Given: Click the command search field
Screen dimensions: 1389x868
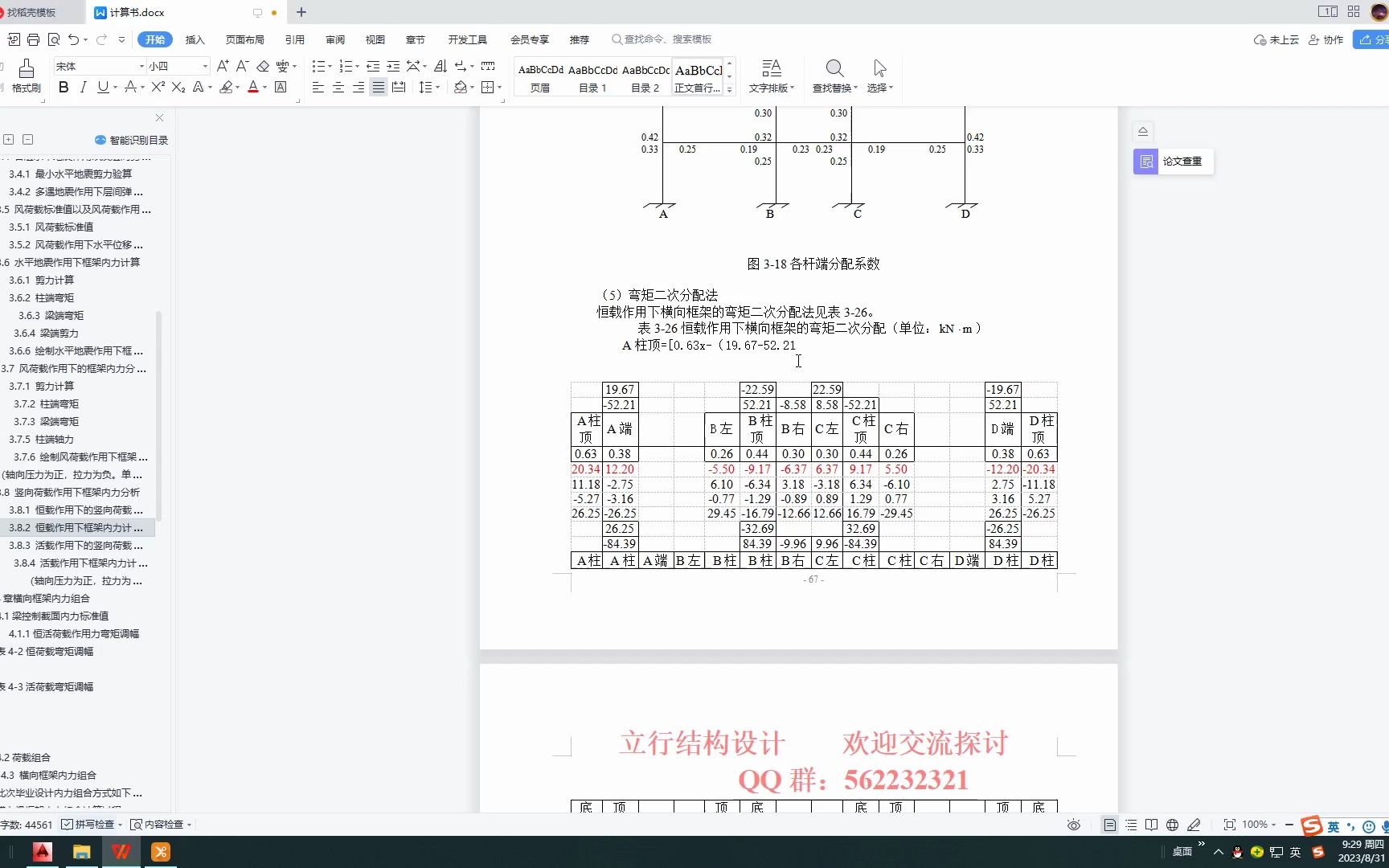Looking at the screenshot, I should tap(662, 39).
